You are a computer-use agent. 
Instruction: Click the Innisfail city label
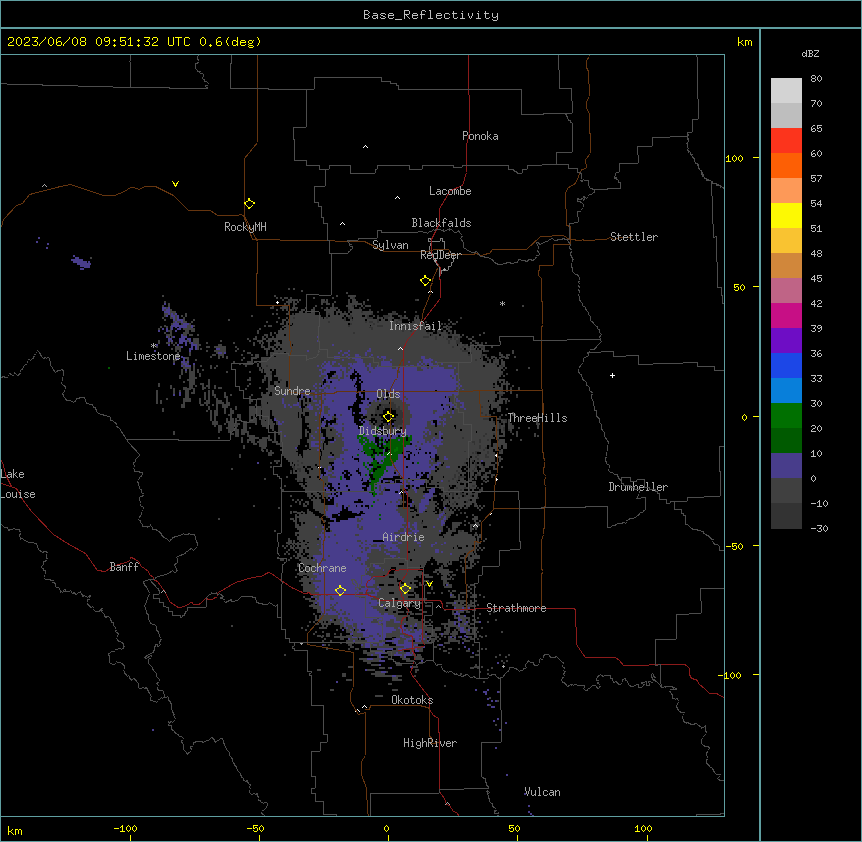point(415,326)
